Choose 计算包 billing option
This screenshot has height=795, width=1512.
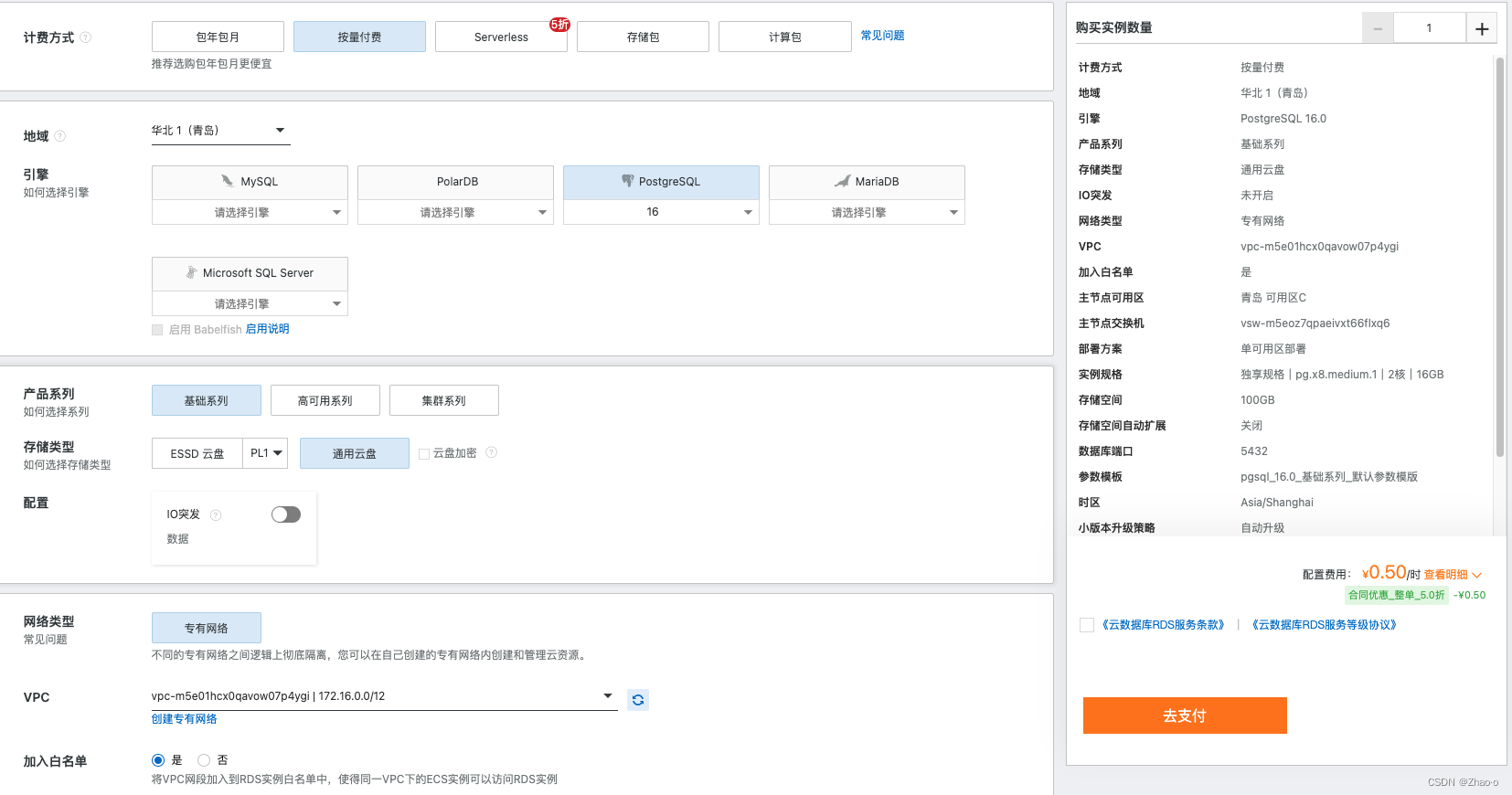[784, 37]
